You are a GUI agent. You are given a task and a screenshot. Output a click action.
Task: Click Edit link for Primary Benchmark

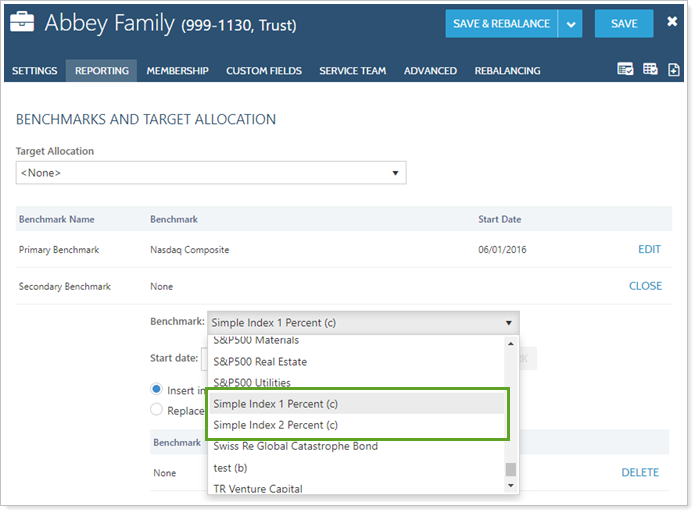(649, 250)
